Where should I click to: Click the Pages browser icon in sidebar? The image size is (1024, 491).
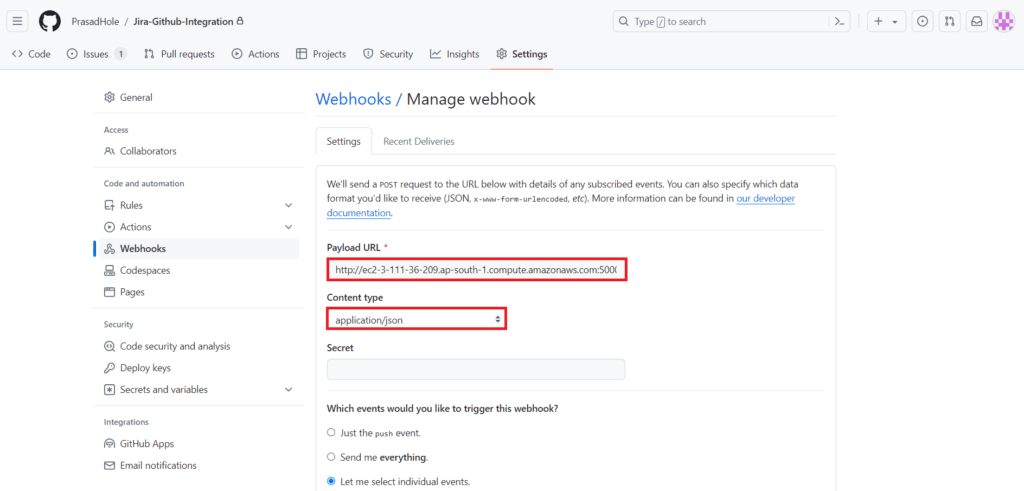(109, 292)
